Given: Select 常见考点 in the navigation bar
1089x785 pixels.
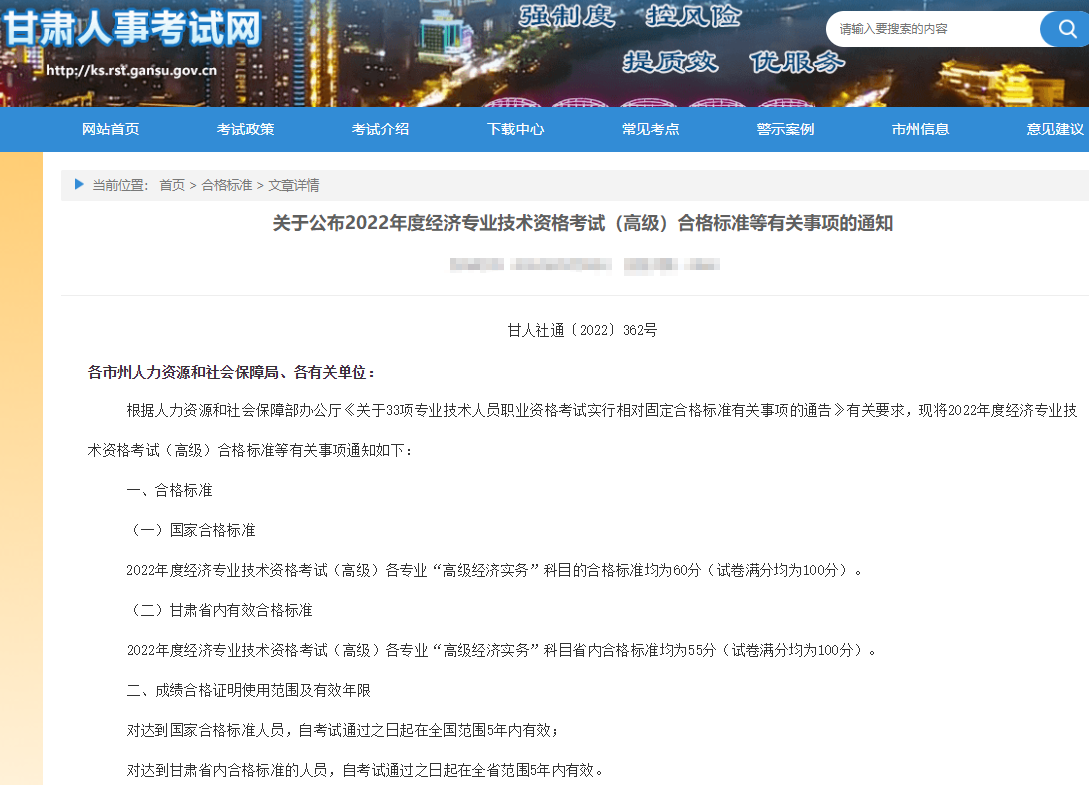Looking at the screenshot, I should 650,129.
